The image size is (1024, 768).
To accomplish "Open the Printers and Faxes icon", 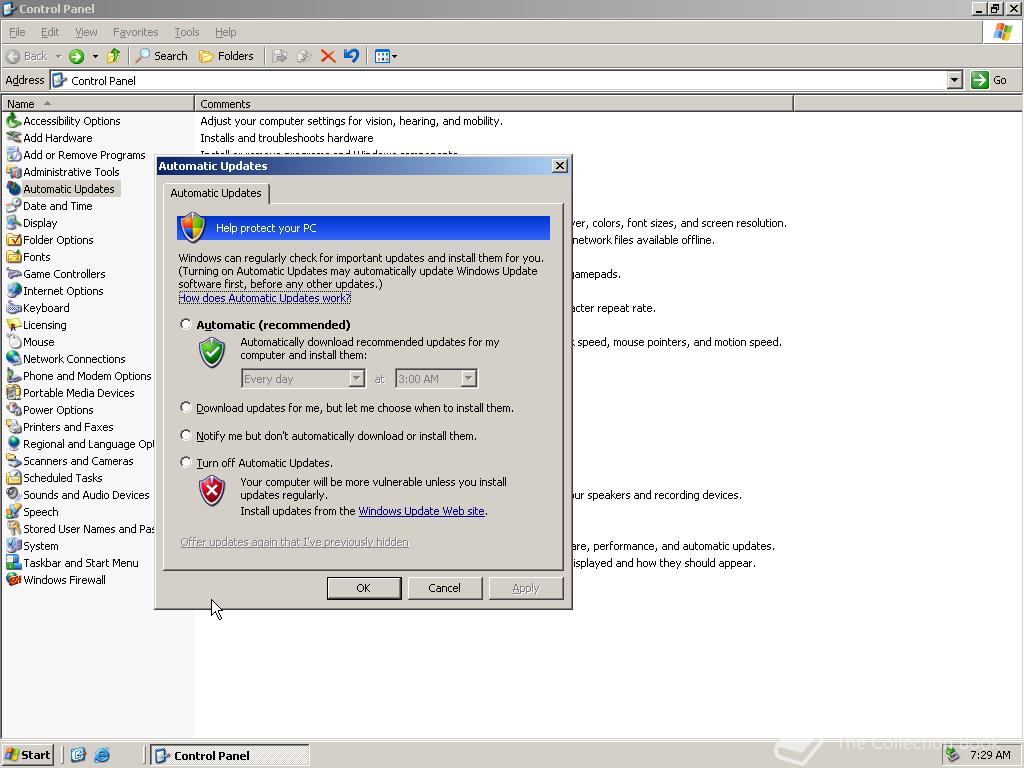I will point(14,426).
